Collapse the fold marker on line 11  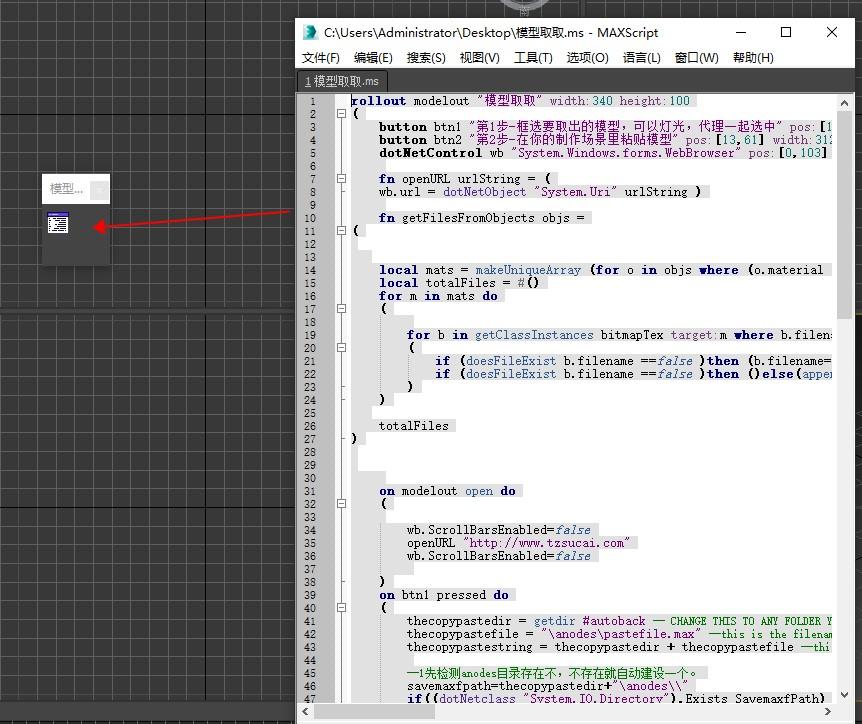click(342, 231)
